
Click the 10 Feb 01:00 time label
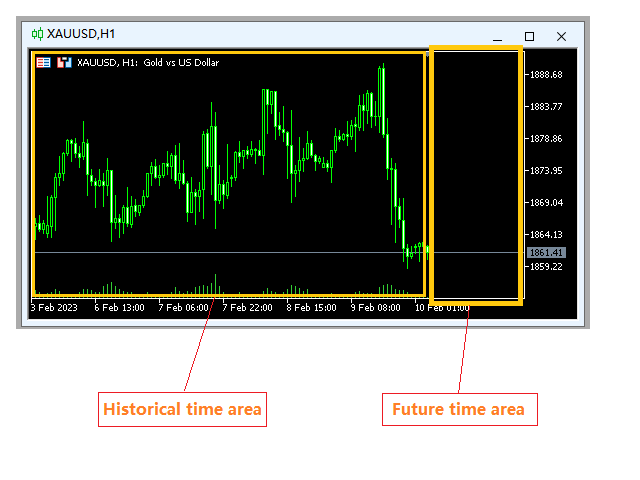442,308
